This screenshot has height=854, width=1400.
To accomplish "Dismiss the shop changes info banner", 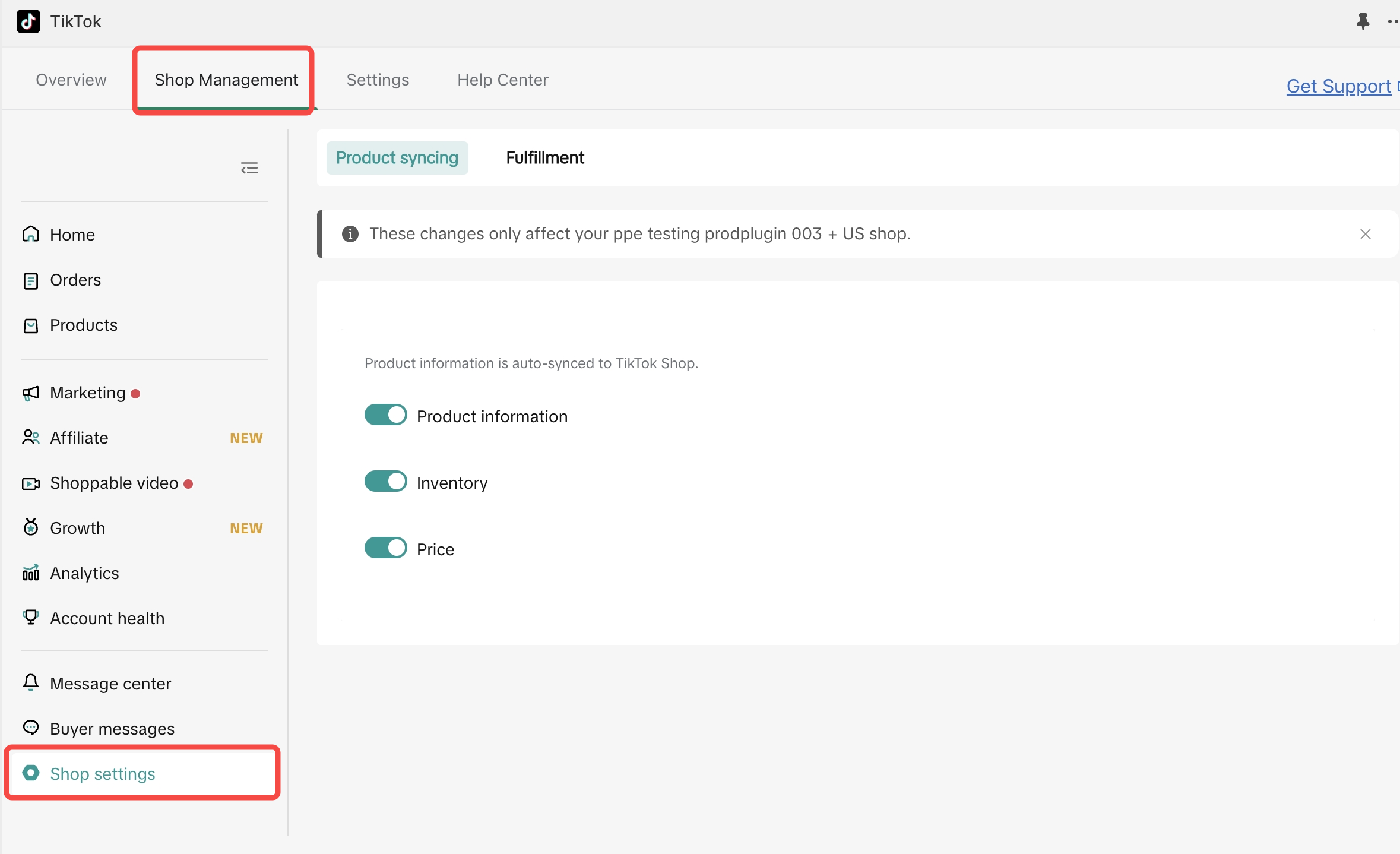I will pos(1366,234).
